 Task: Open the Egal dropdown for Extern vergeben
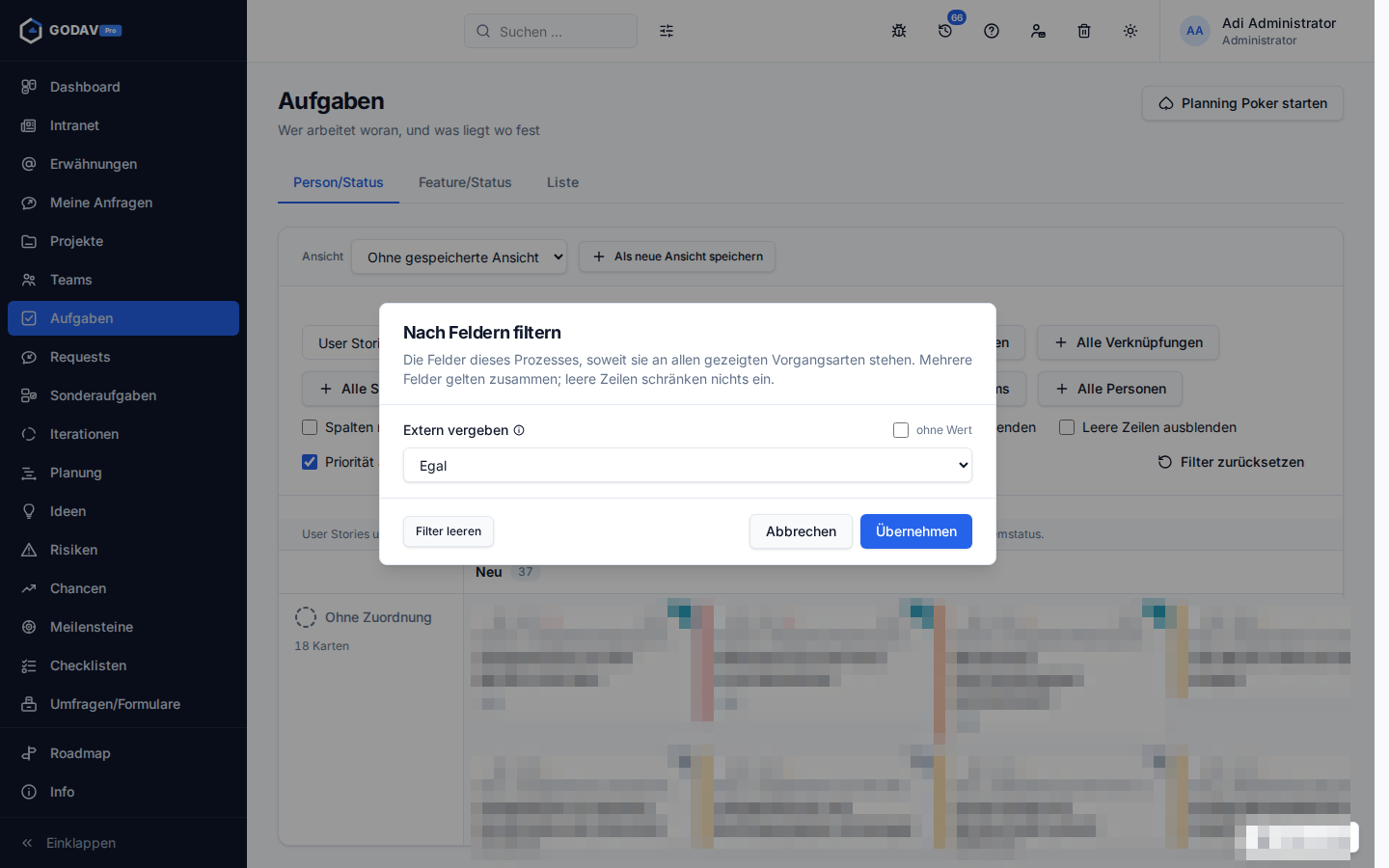(688, 465)
